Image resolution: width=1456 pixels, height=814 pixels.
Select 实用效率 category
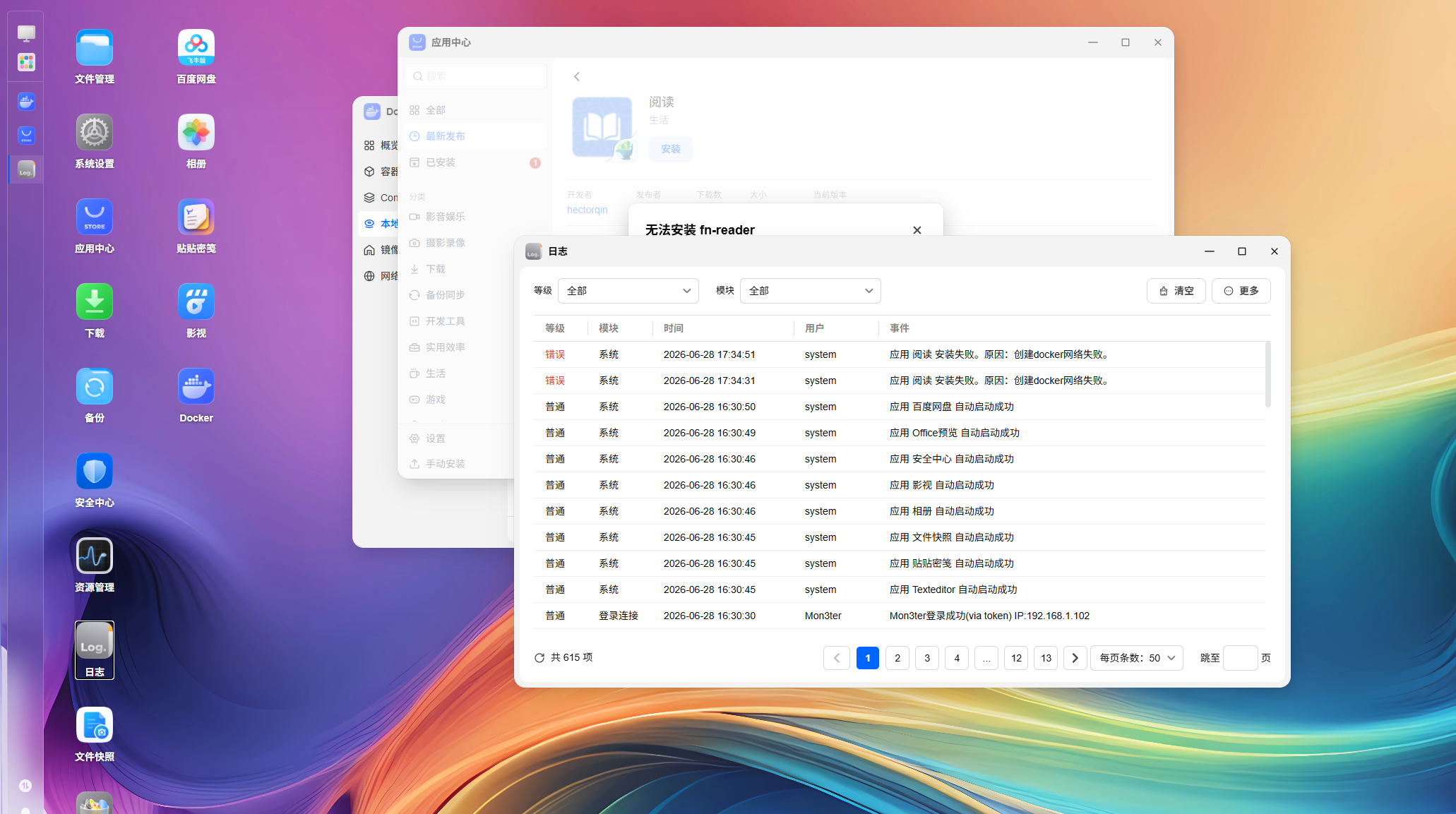(x=459, y=347)
